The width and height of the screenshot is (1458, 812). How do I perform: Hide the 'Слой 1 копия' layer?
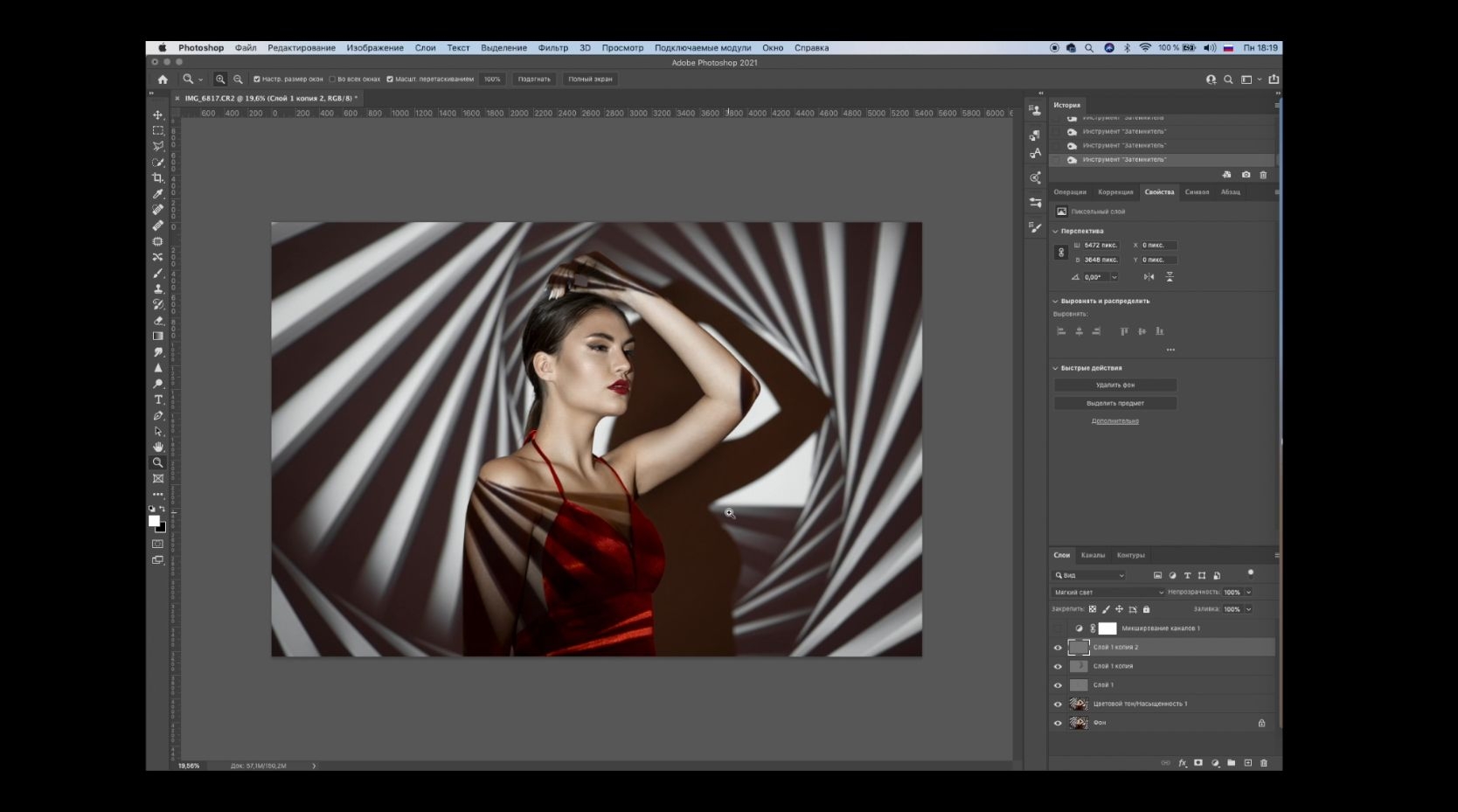tap(1058, 666)
